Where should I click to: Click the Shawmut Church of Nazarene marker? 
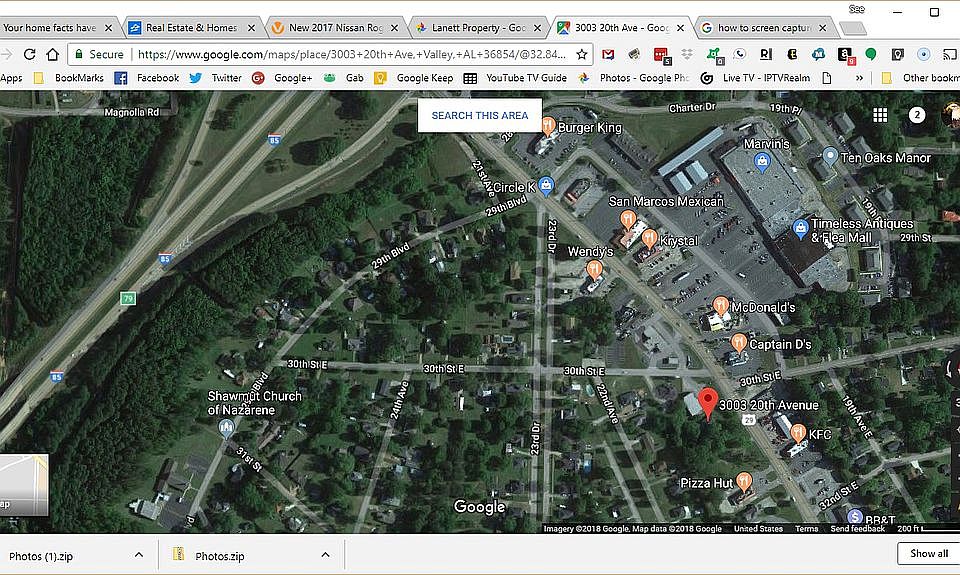click(227, 427)
